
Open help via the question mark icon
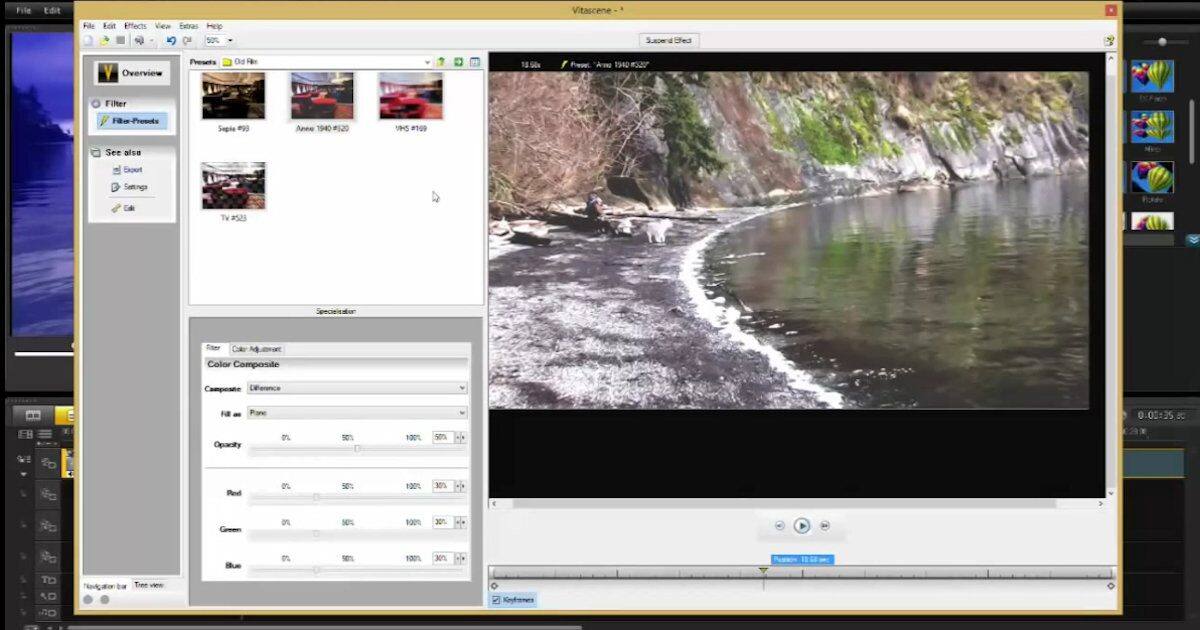(1107, 41)
